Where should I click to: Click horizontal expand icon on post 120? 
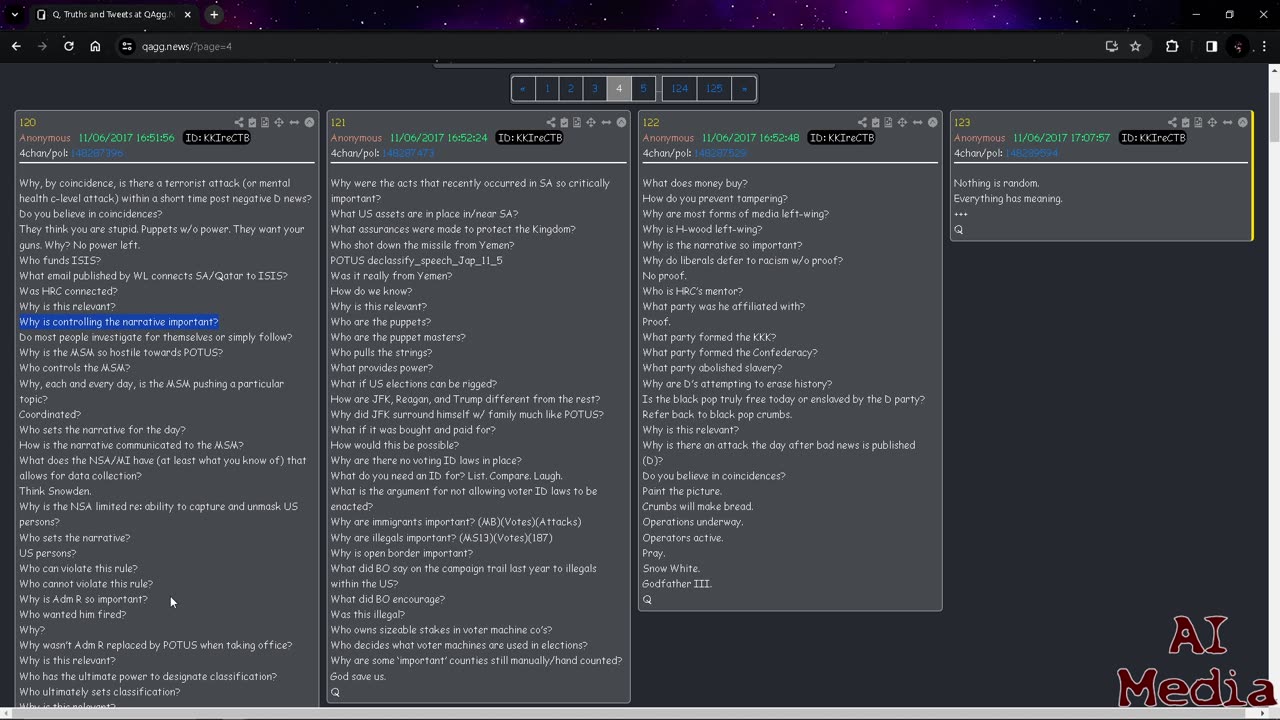[294, 122]
